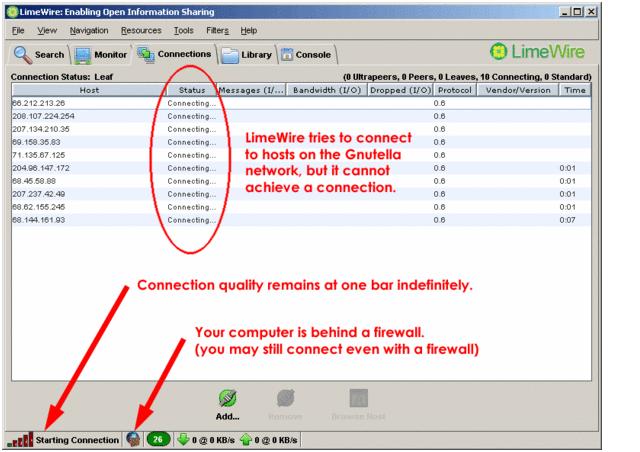Select the Connections tab
This screenshot has width=640, height=452.
[174, 54]
